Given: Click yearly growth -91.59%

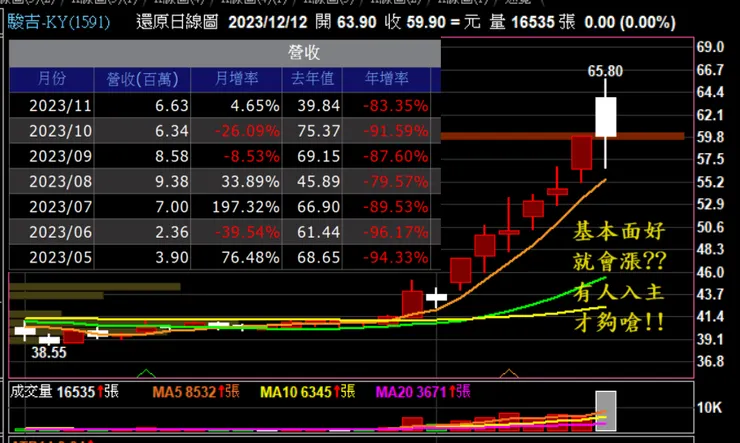Looking at the screenshot, I should click(x=395, y=131).
